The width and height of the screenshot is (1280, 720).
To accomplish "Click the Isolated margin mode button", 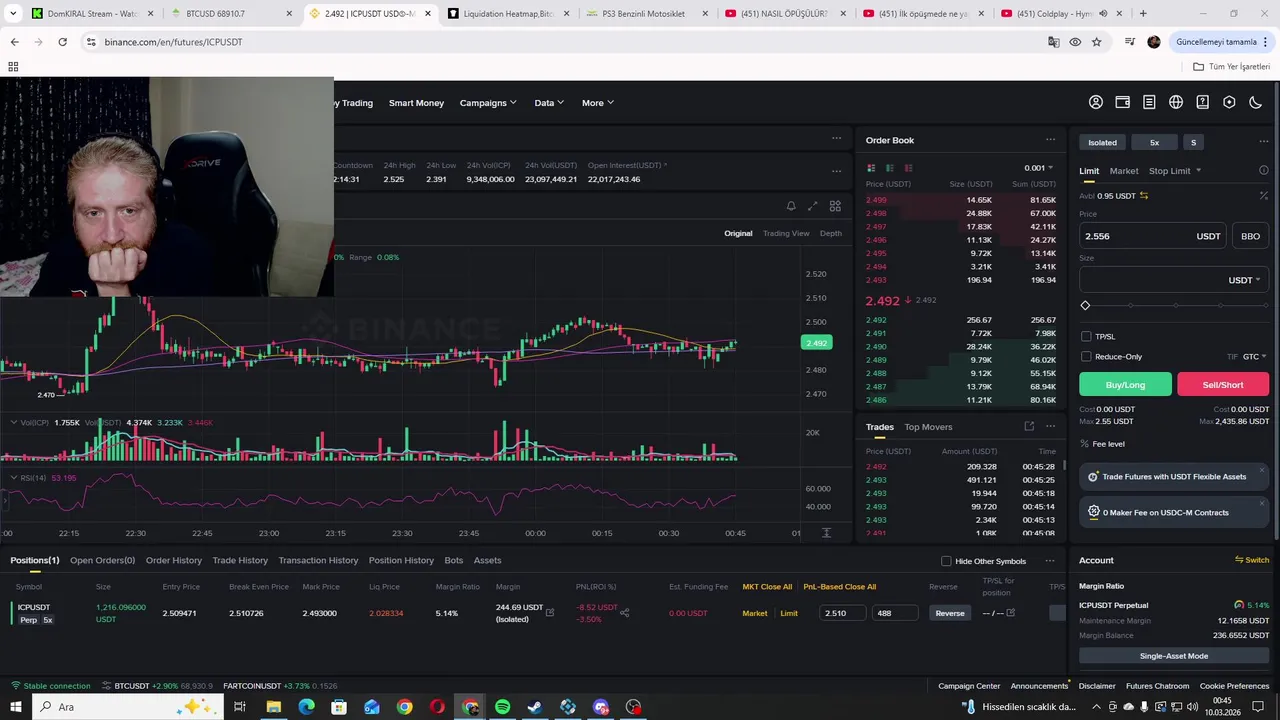I will 1102,142.
